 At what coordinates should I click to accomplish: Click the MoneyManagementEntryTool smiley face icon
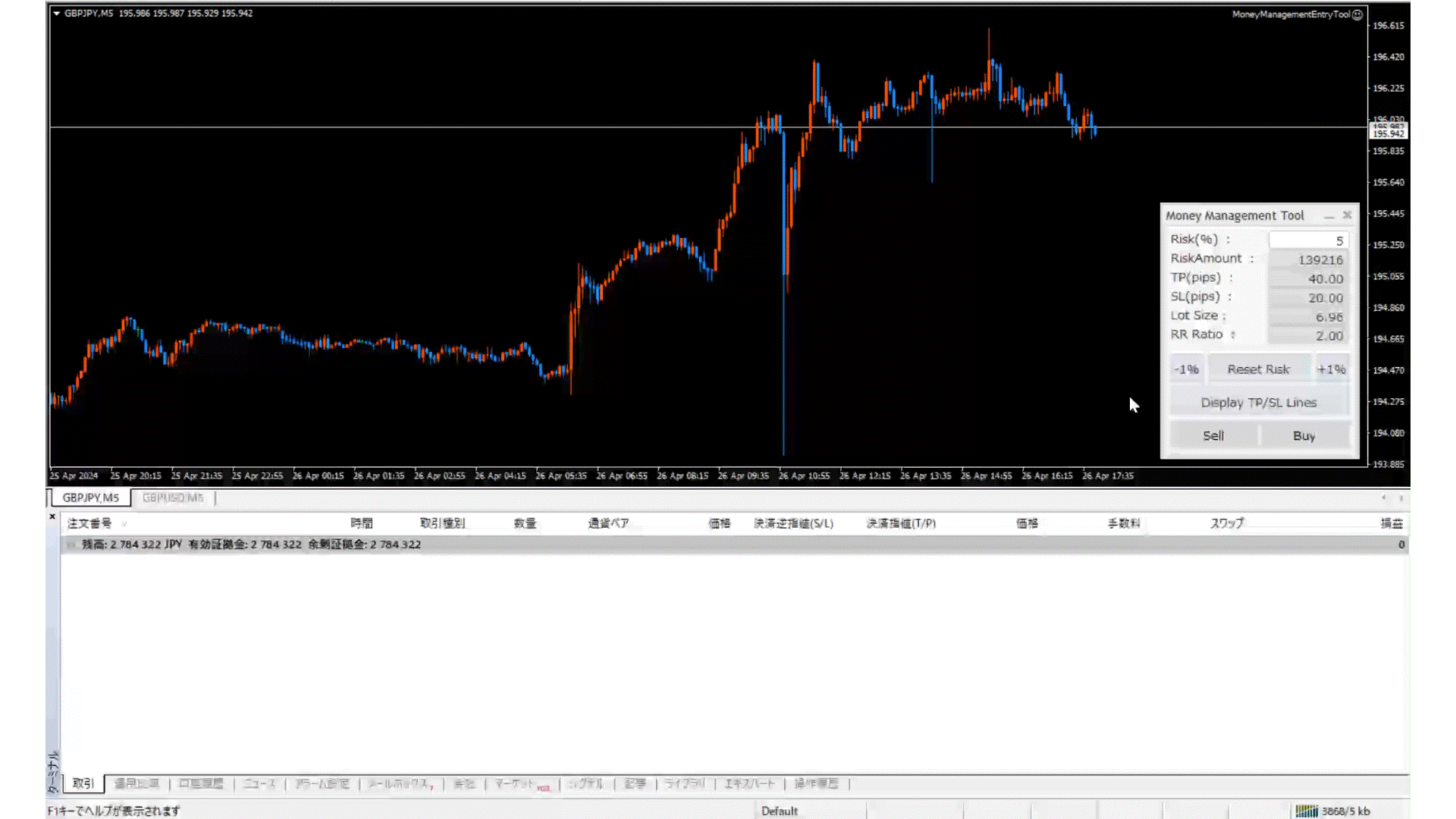click(1357, 14)
